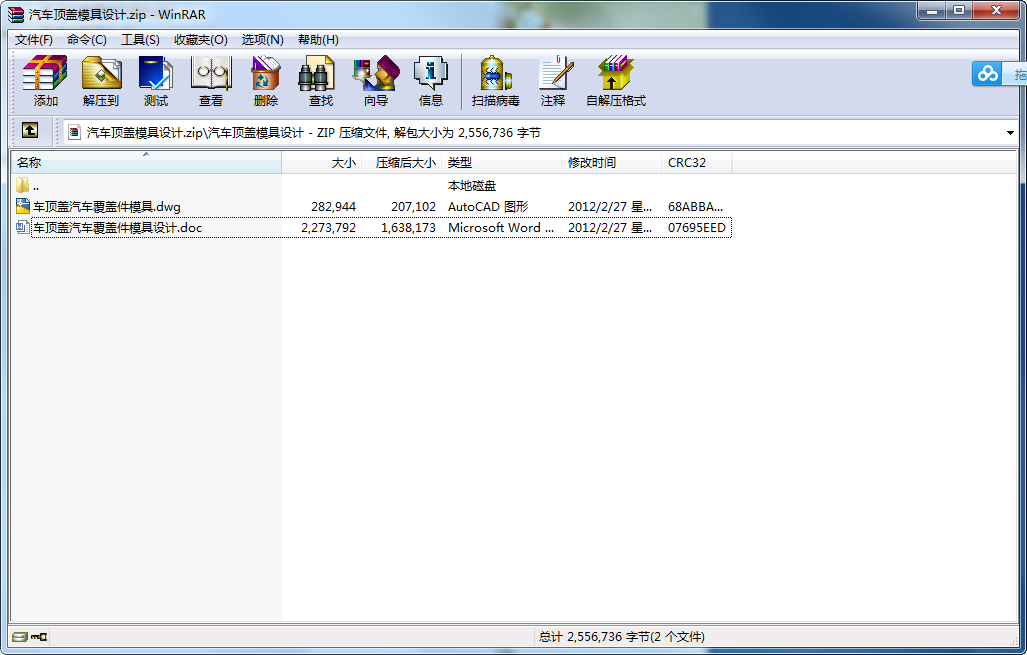Click the 自解压格式 (SFX) icon

point(615,81)
